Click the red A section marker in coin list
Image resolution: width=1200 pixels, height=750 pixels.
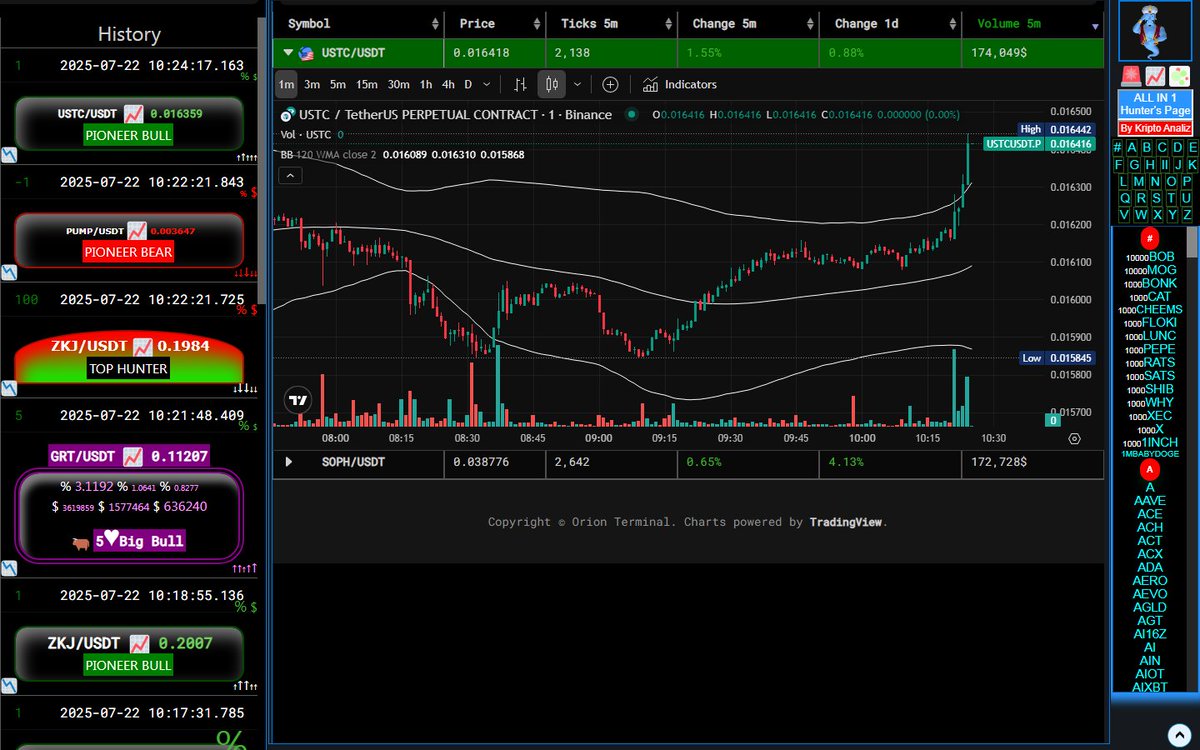1150,469
